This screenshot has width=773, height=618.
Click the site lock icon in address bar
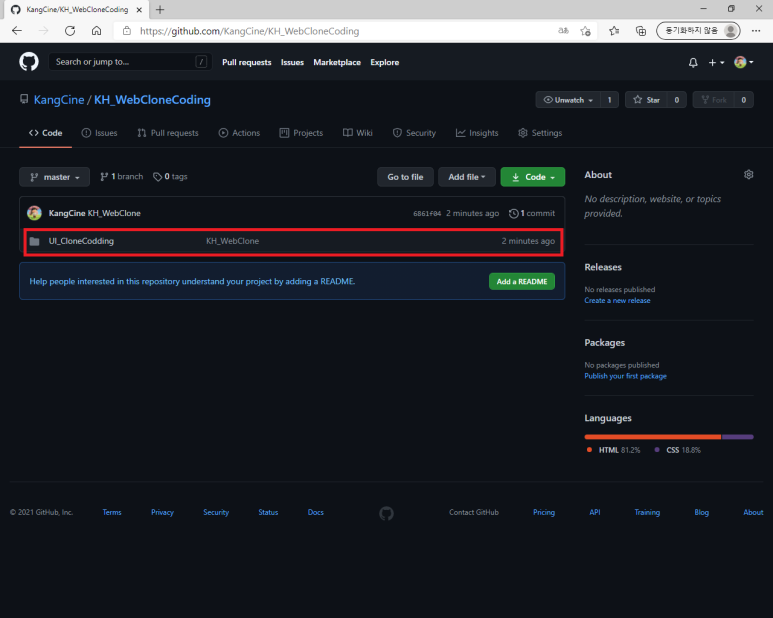tap(127, 31)
